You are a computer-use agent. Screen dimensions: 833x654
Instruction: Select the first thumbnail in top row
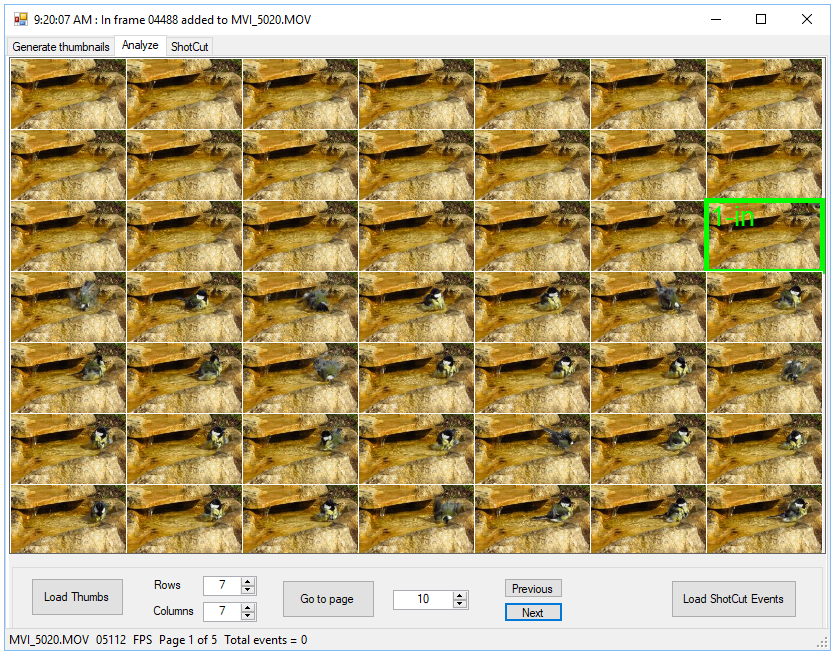68,93
